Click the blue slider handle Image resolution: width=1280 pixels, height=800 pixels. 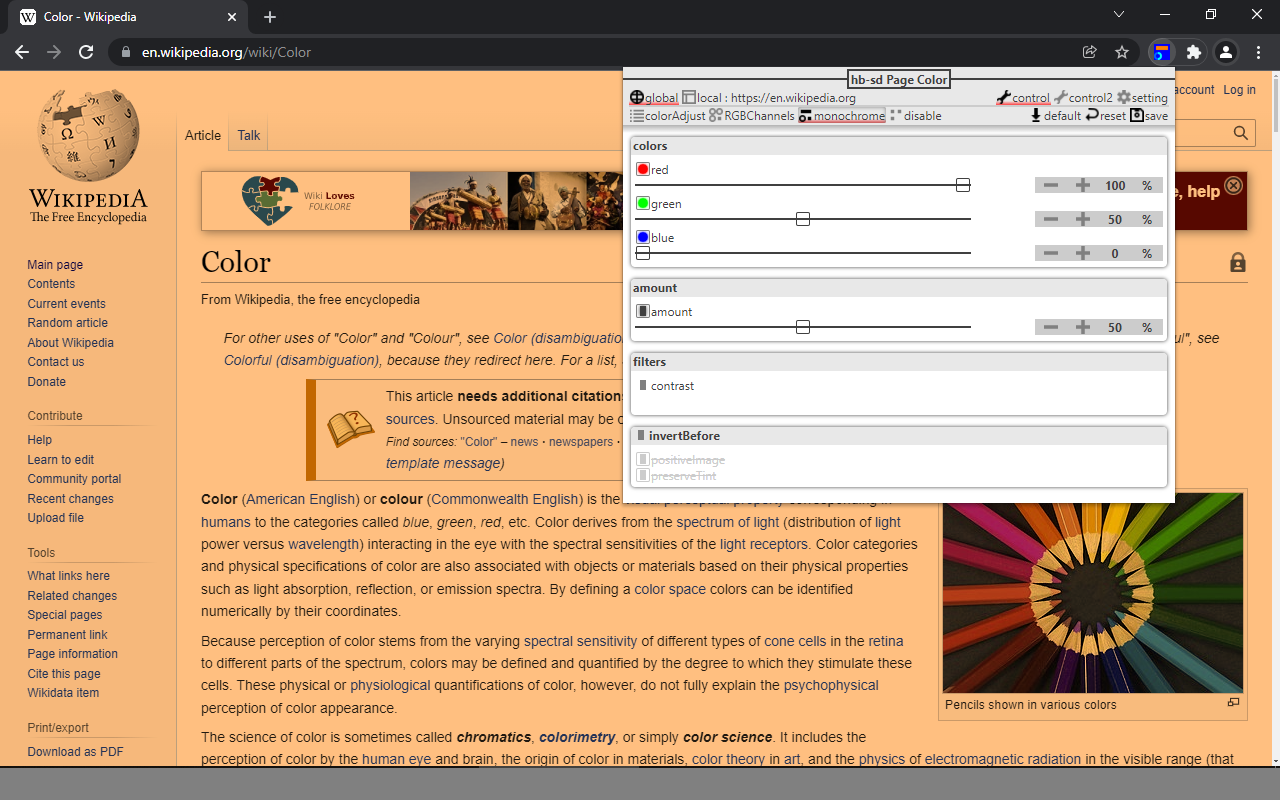coord(643,253)
